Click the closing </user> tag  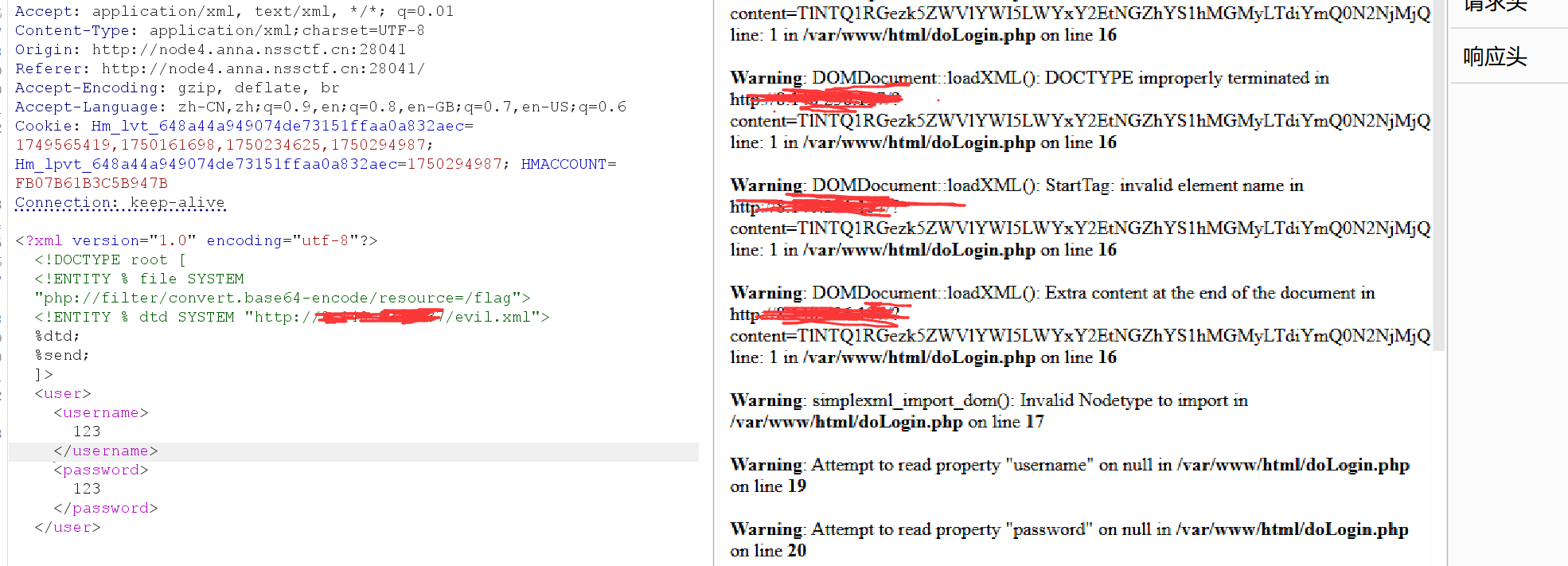68,527
